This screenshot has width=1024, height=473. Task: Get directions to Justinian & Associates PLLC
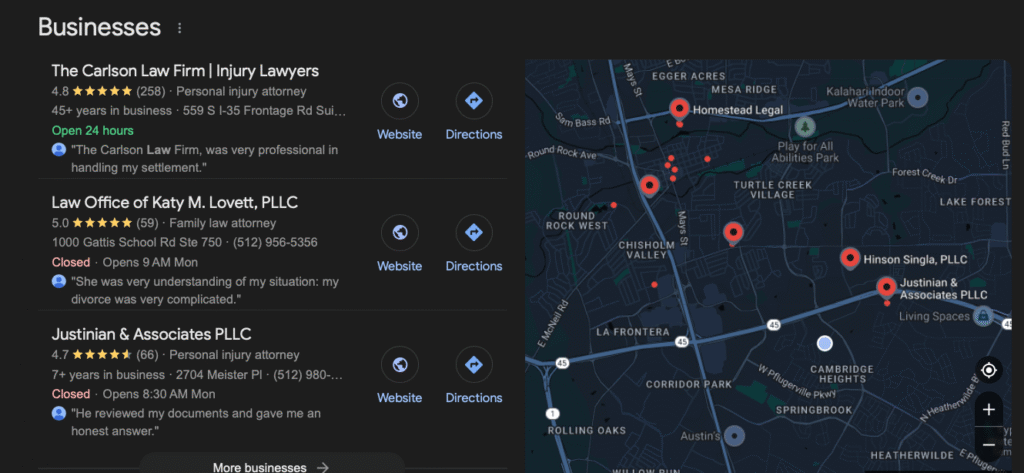pyautogui.click(x=474, y=365)
